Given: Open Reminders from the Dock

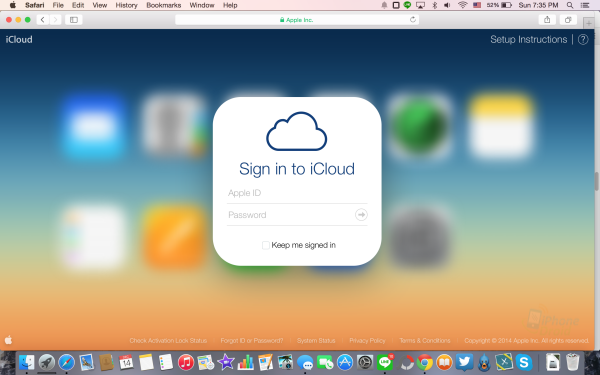Looking at the screenshot, I should click(166, 362).
